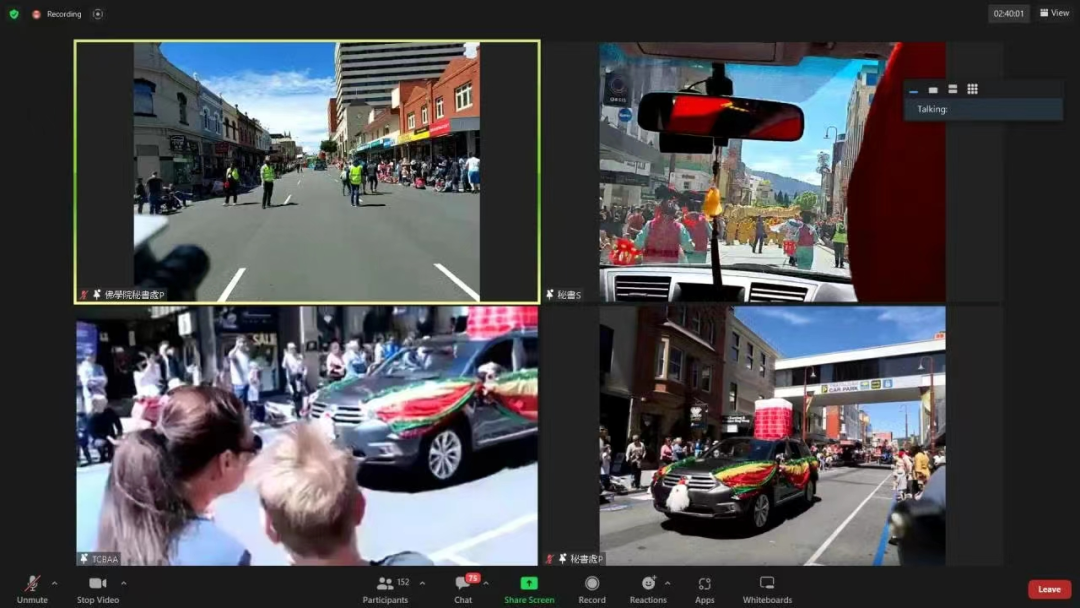
Task: Expand video options arrow next to Stop Video
Action: pyautogui.click(x=124, y=583)
